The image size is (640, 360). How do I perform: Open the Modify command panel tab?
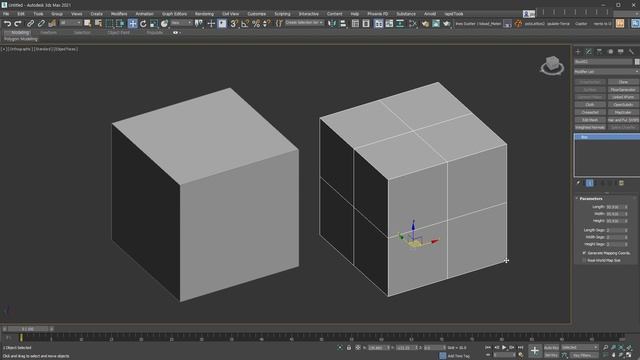click(589, 51)
